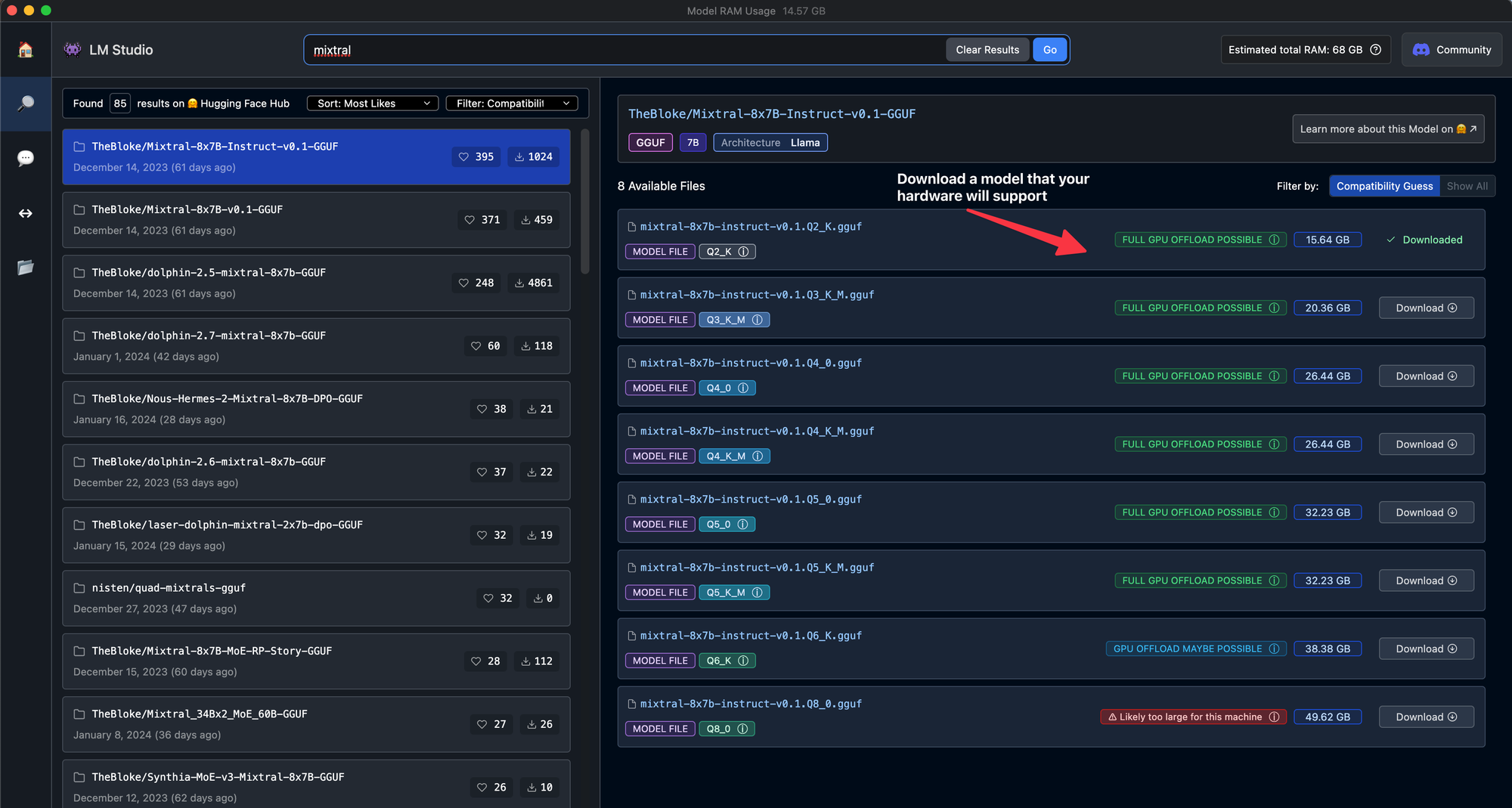Select TheBloke/dolphin-2.6-mixtral-8x7b-GGUF result

(316, 472)
